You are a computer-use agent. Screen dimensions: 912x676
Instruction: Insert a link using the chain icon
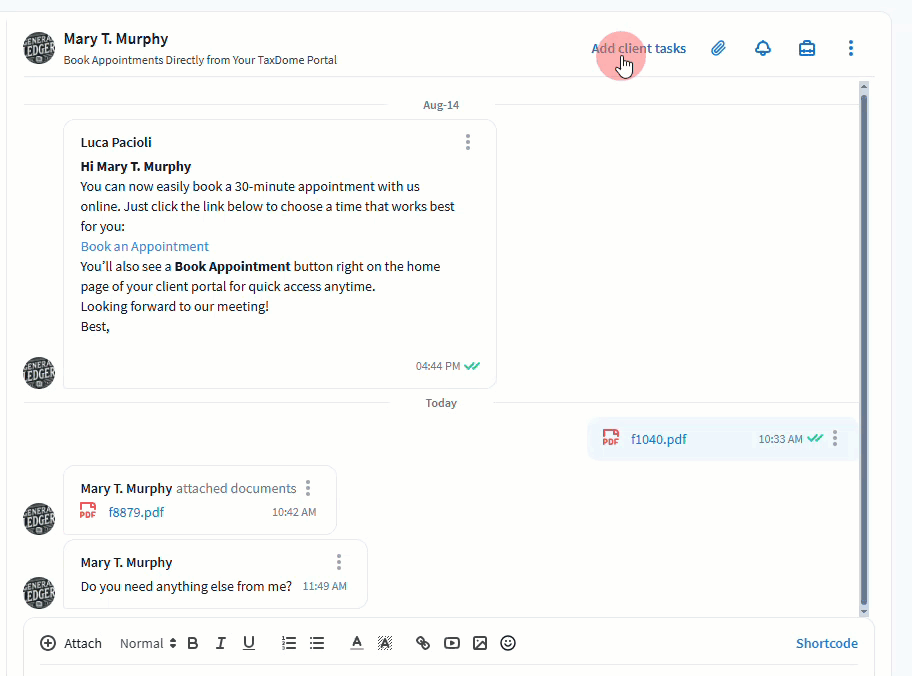(423, 643)
